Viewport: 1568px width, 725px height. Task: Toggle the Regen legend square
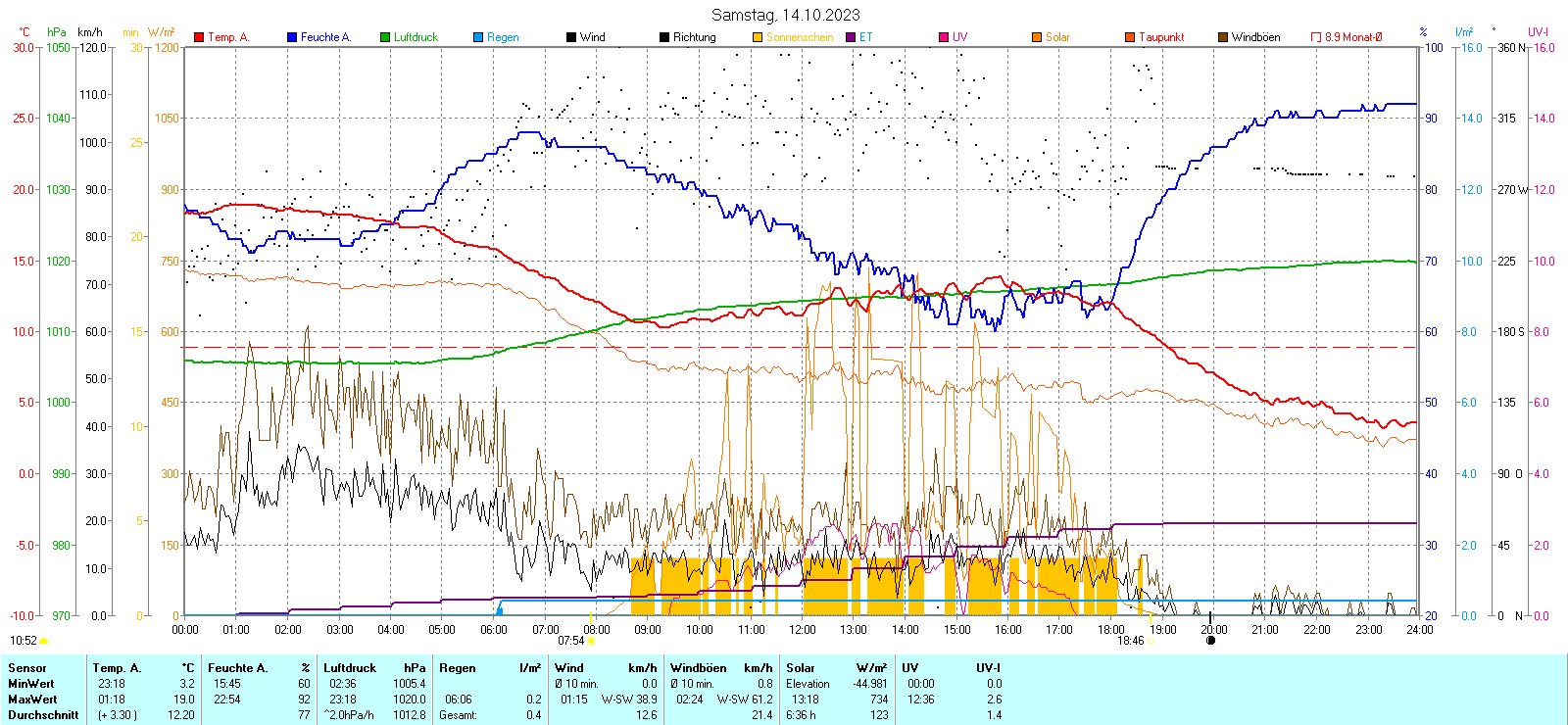(x=478, y=37)
